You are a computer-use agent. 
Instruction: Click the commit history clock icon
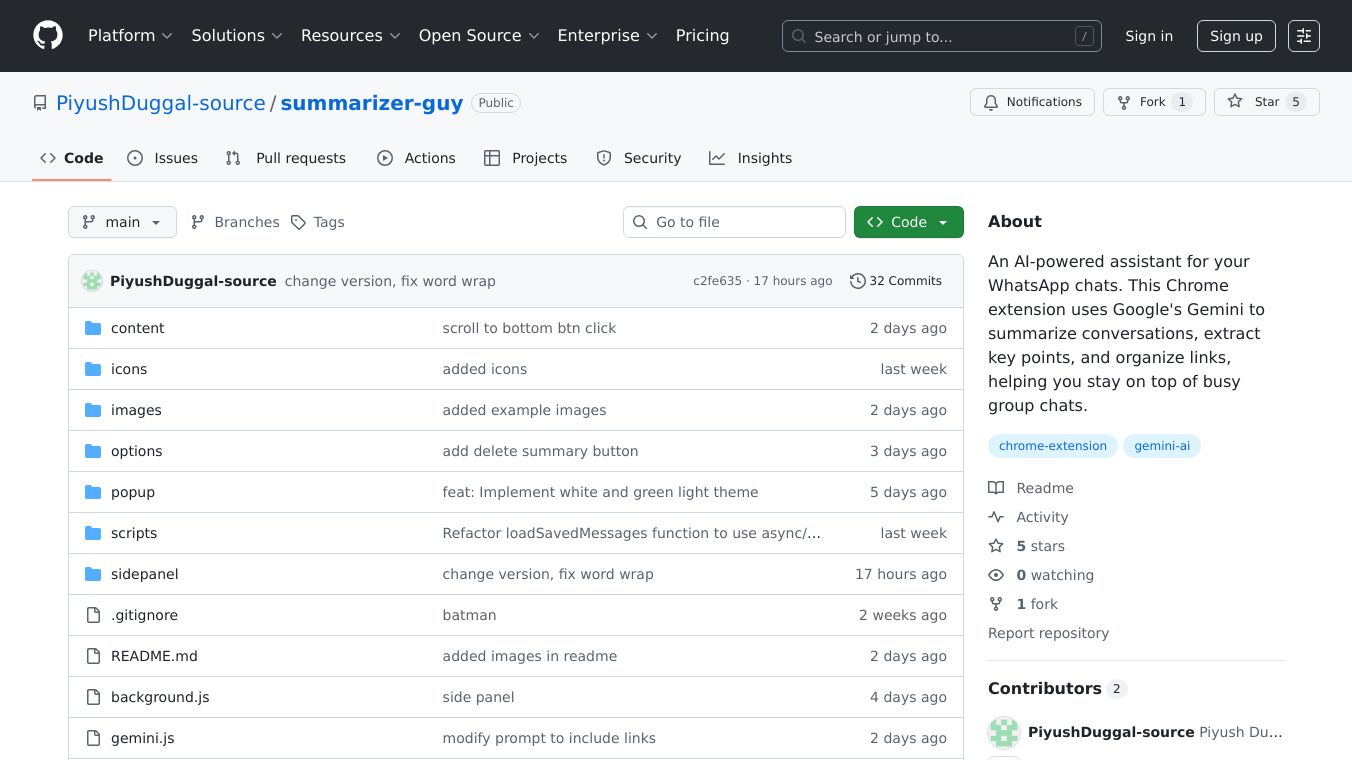857,281
